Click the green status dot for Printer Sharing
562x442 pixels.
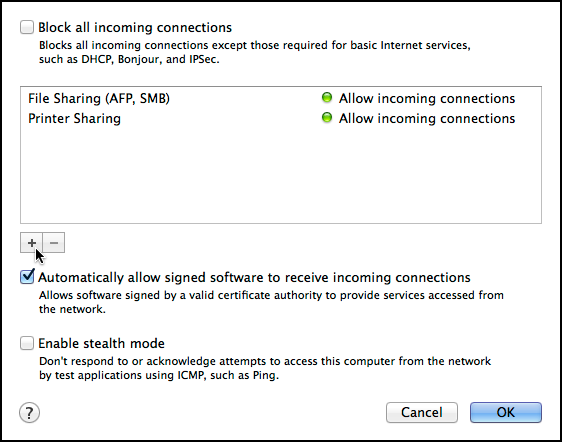pos(327,118)
